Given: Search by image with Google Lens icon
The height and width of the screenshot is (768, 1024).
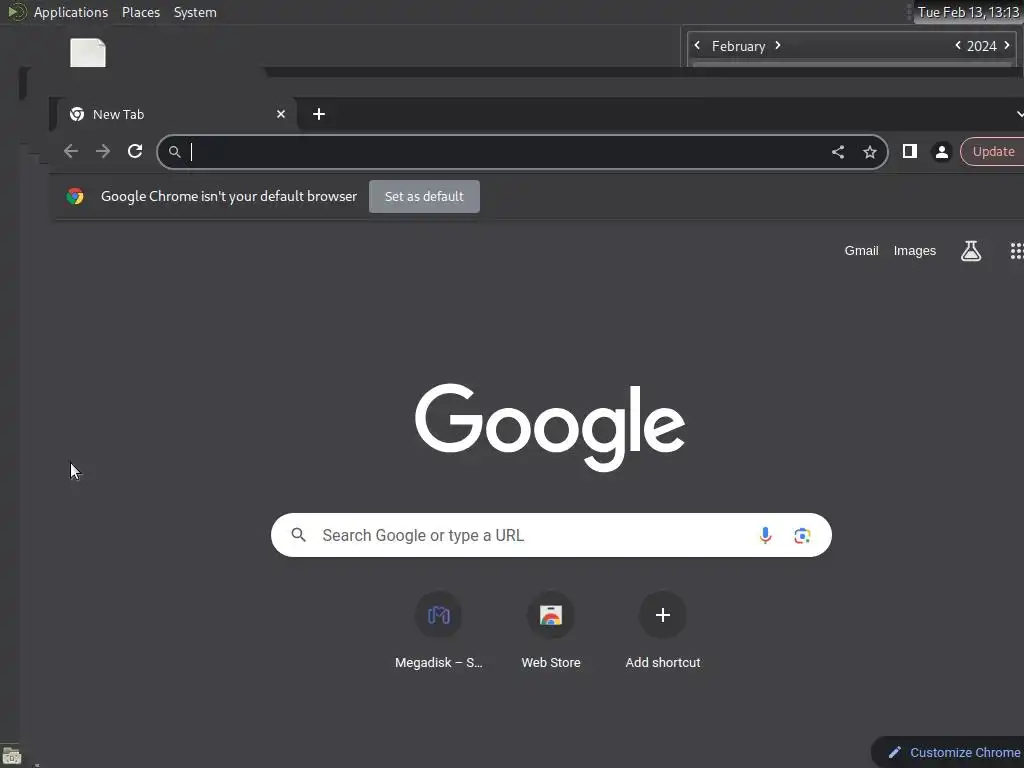Looking at the screenshot, I should pyautogui.click(x=802, y=536).
